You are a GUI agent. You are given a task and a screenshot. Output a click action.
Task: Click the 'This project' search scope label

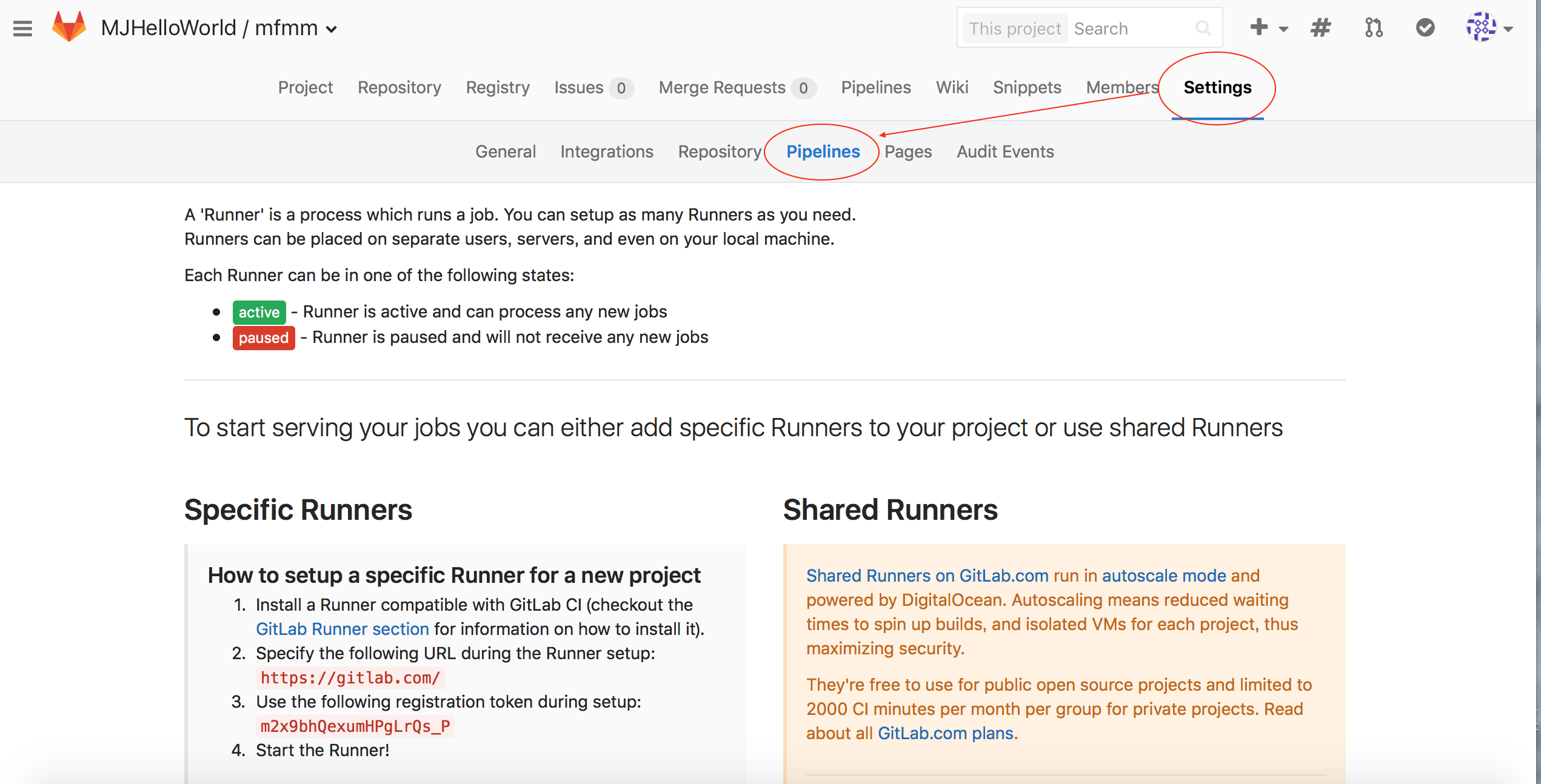pyautogui.click(x=1015, y=28)
